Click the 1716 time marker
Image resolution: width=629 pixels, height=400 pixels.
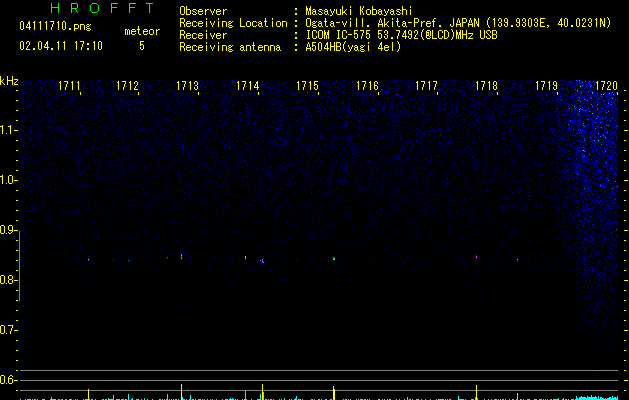click(367, 86)
